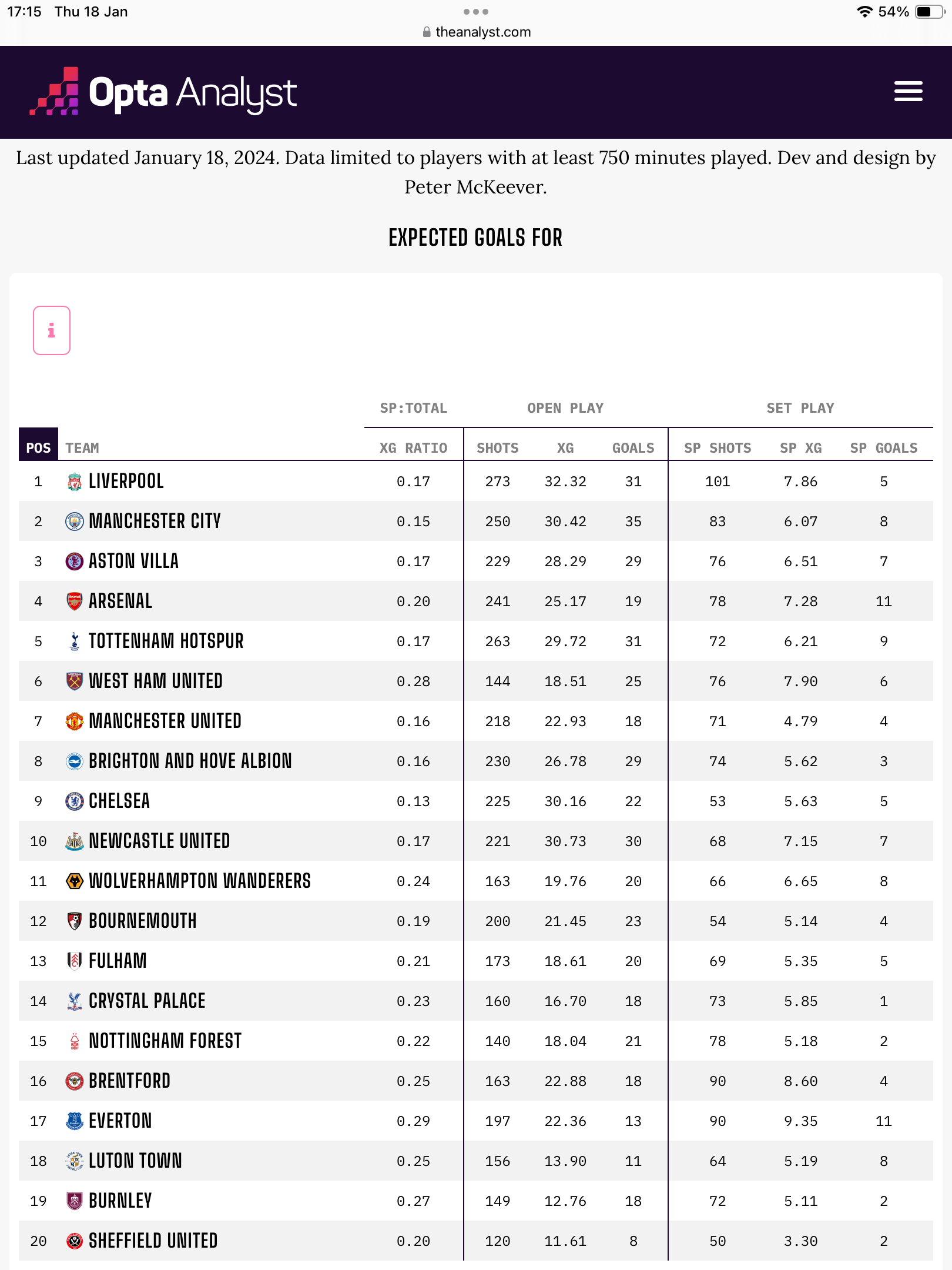Click the POS column header
This screenshot has height=1270, width=952.
[38, 448]
